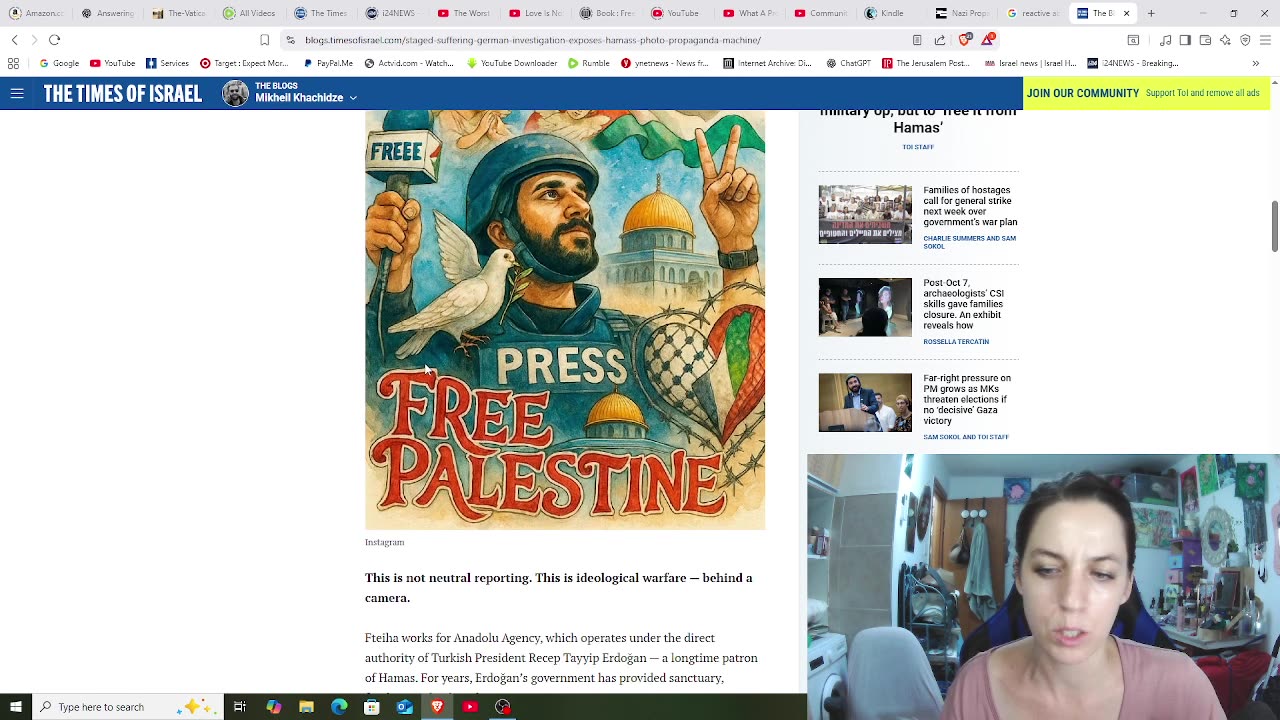Open the apps grid in the bookmarks bar
The height and width of the screenshot is (720, 1280).
[13, 63]
